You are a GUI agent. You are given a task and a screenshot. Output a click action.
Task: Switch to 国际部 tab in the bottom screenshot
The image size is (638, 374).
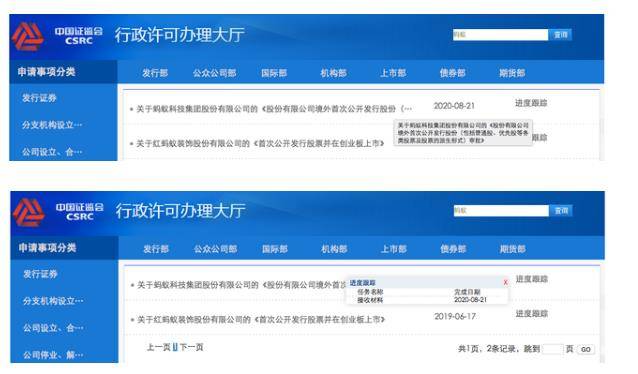[275, 249]
